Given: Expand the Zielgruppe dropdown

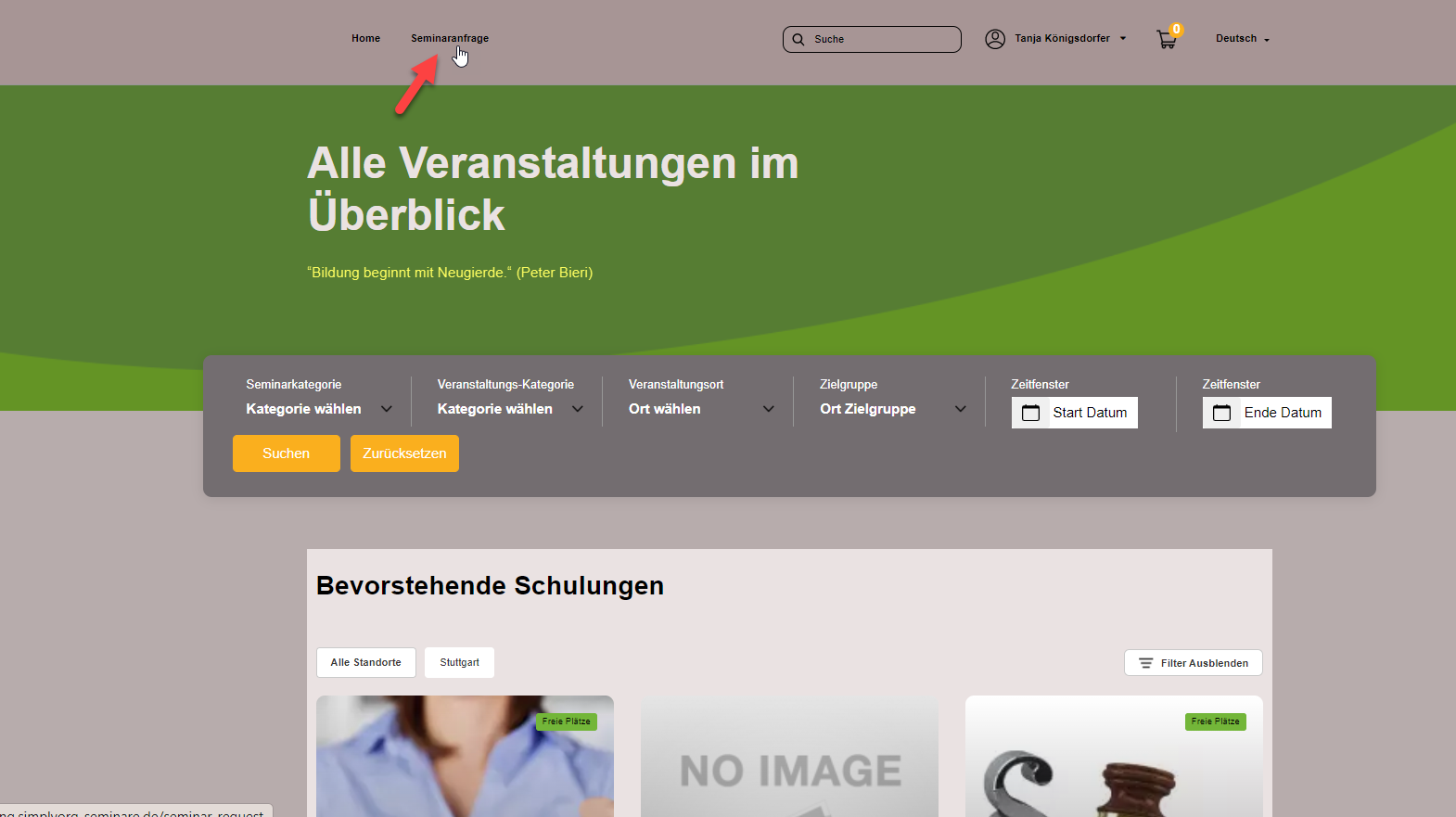Looking at the screenshot, I should point(892,409).
